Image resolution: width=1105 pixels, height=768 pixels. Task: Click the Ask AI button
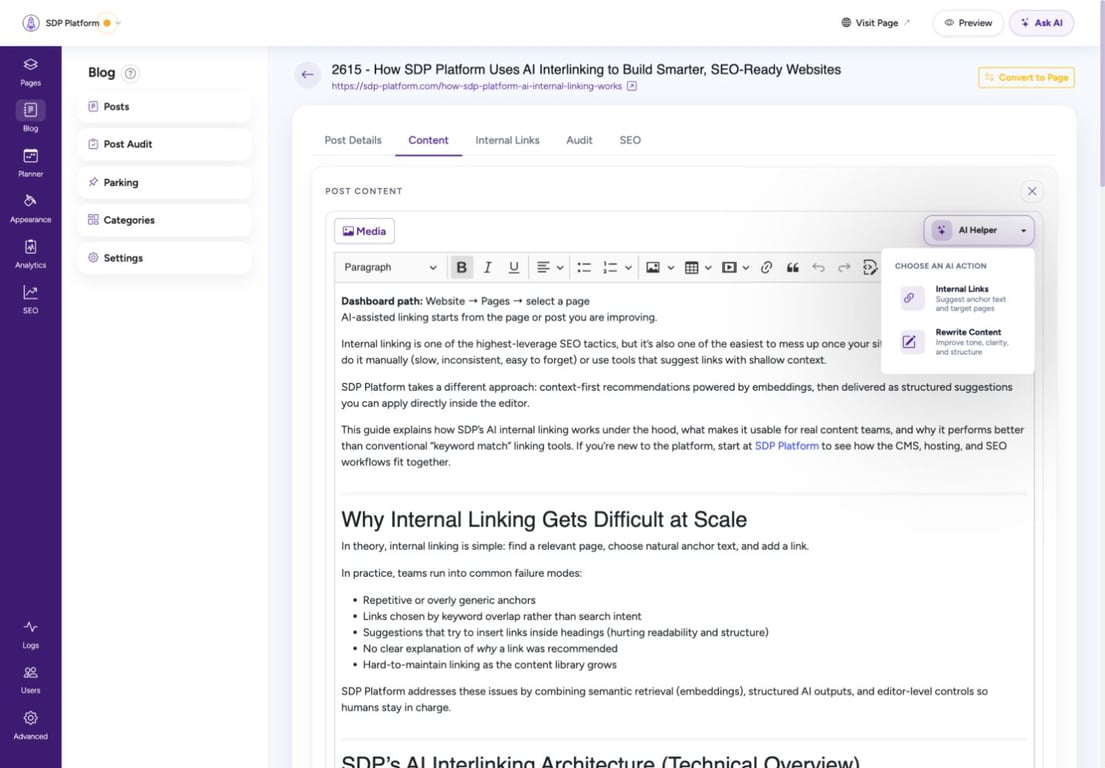1042,23
